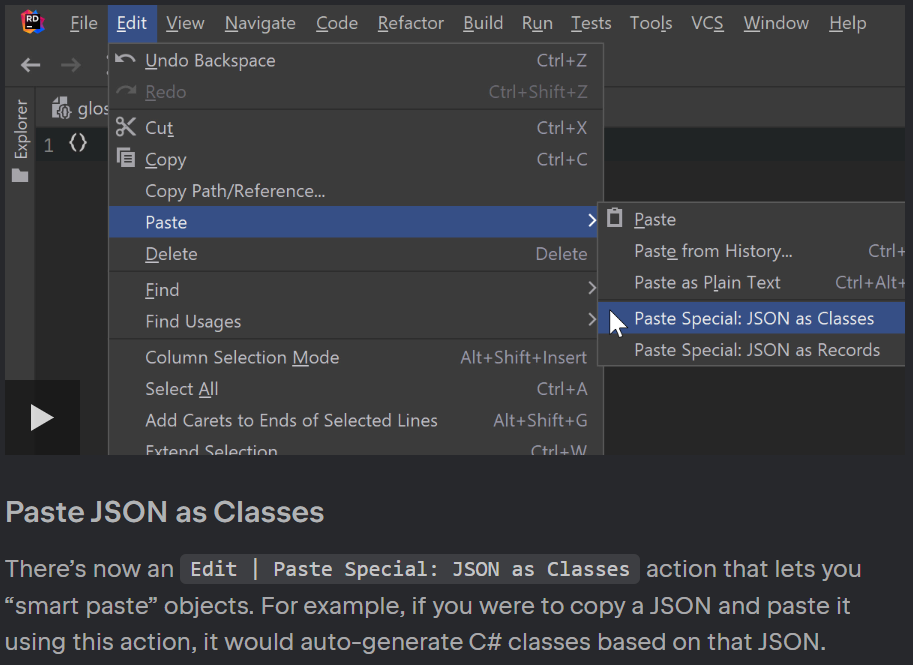Image resolution: width=913 pixels, height=665 pixels.
Task: Click the Undo Backspace arrow icon
Action: click(125, 59)
